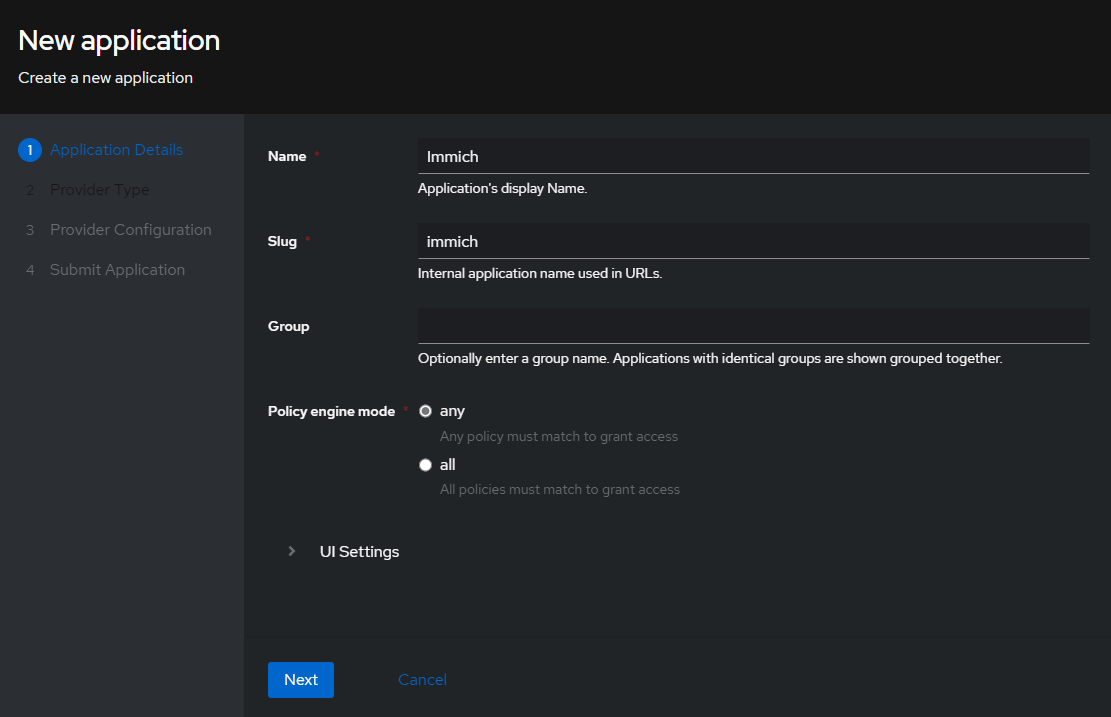Select the "any" policy engine mode radio
Image resolution: width=1111 pixels, height=717 pixels.
[x=425, y=410]
